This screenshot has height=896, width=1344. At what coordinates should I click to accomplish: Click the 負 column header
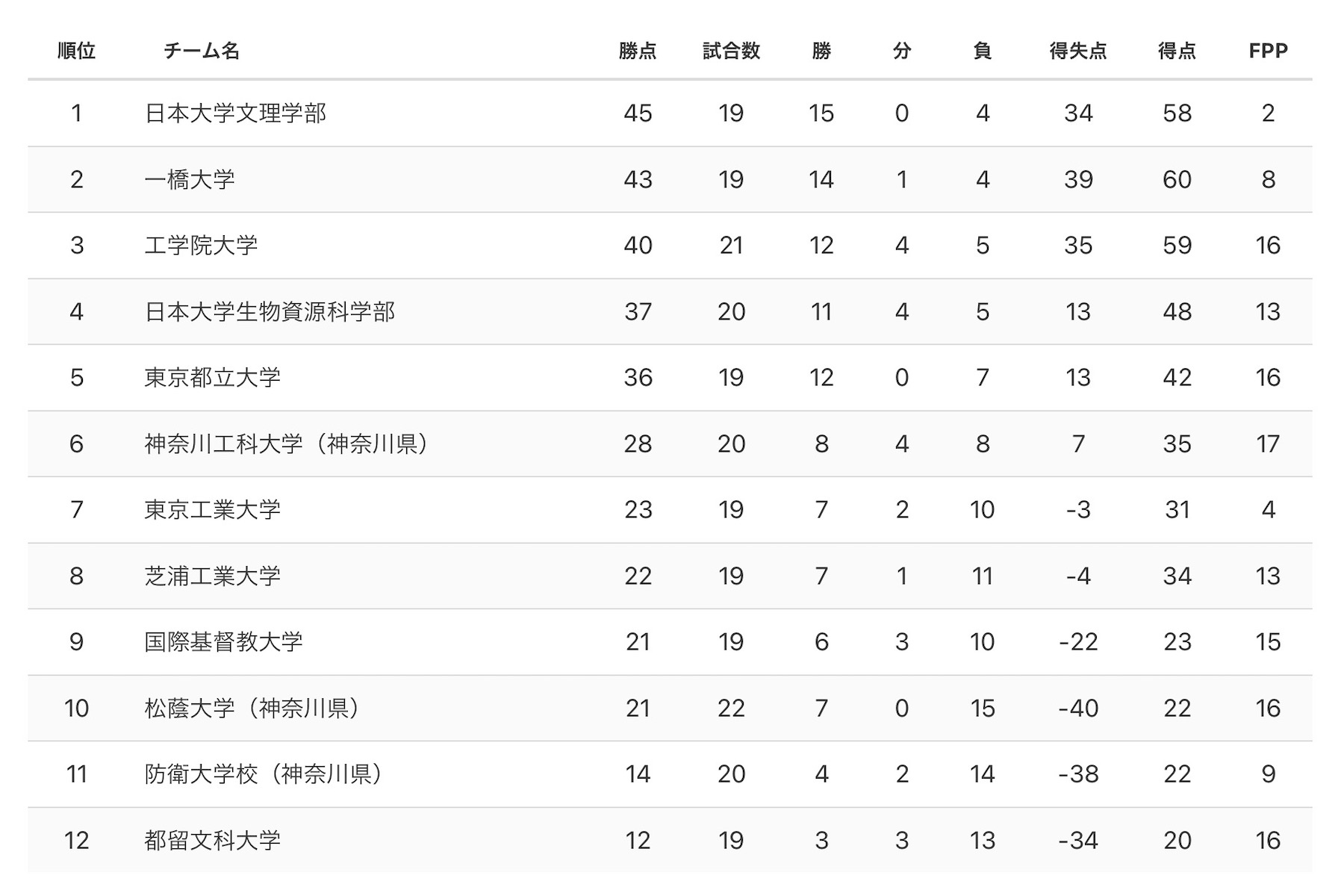click(x=982, y=51)
